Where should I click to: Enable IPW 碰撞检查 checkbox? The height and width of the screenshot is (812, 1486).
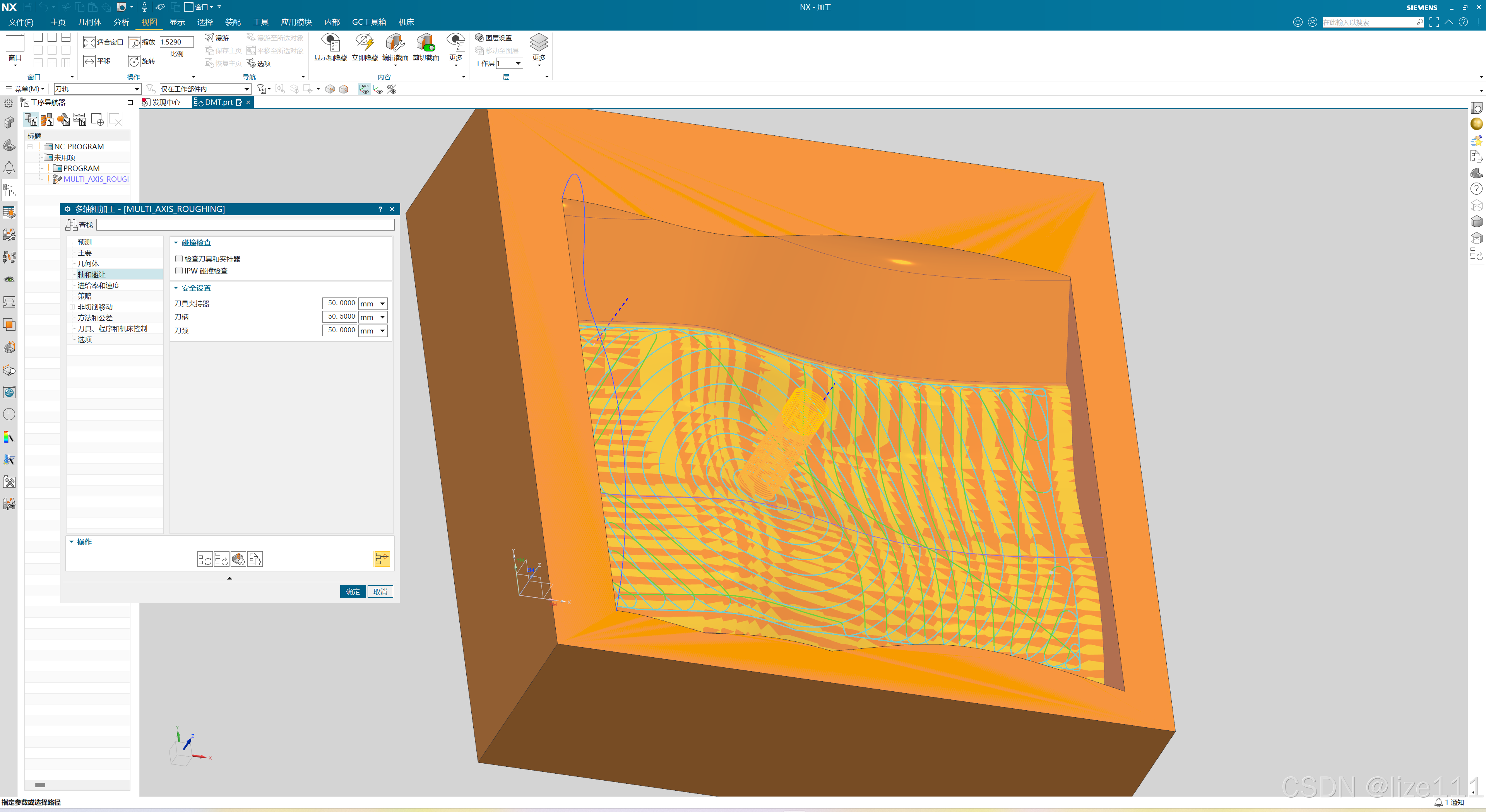coord(180,271)
